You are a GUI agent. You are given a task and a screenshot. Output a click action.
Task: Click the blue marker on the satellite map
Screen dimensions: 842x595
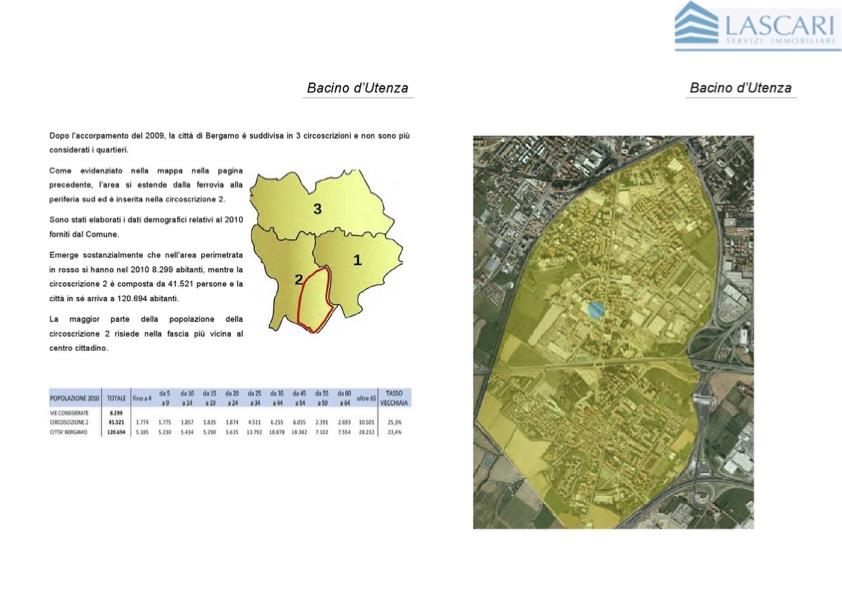595,310
